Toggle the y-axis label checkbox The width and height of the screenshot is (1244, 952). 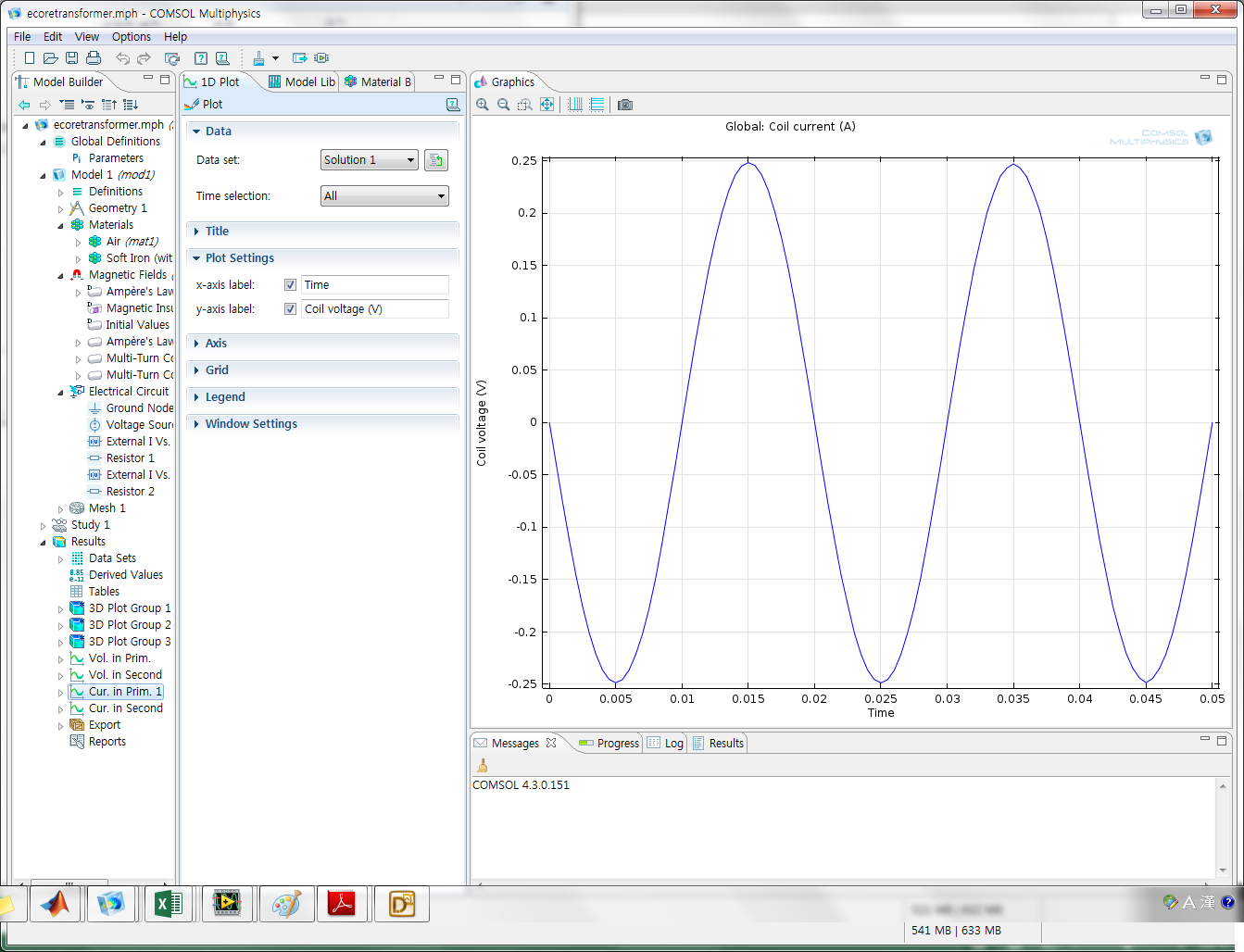coord(290,309)
